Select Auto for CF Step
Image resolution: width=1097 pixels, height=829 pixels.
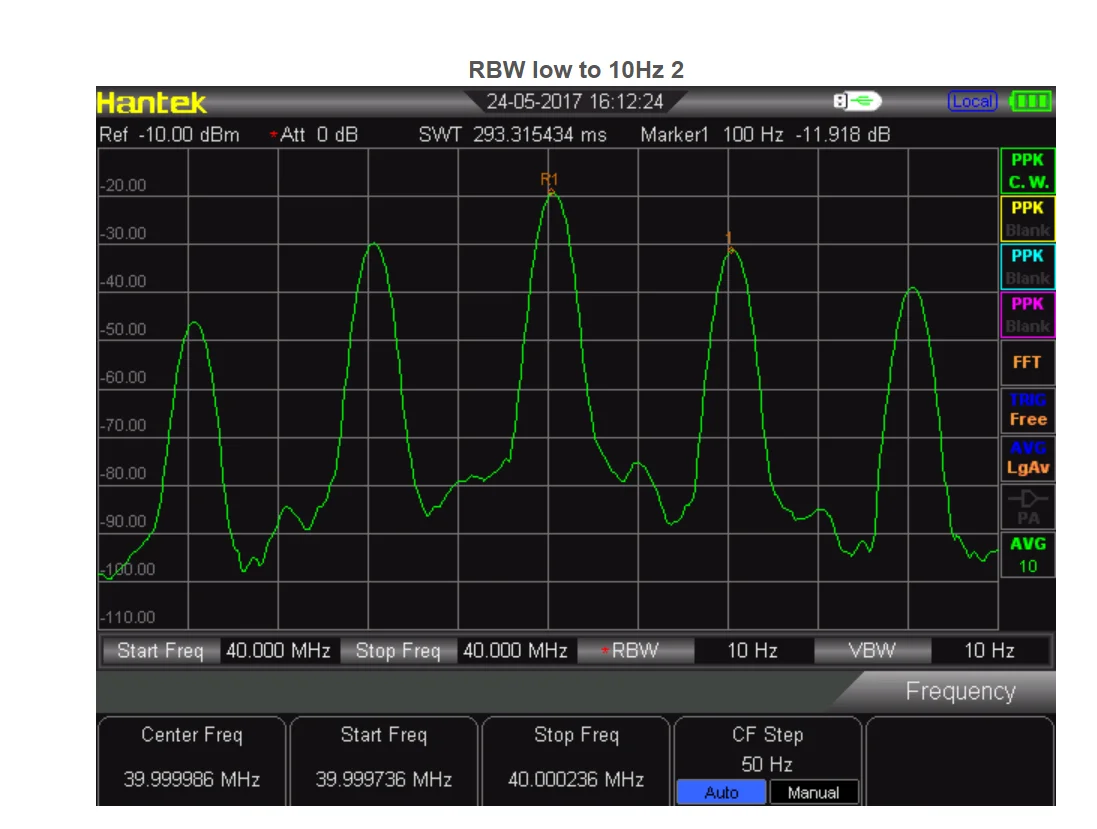pyautogui.click(x=721, y=793)
